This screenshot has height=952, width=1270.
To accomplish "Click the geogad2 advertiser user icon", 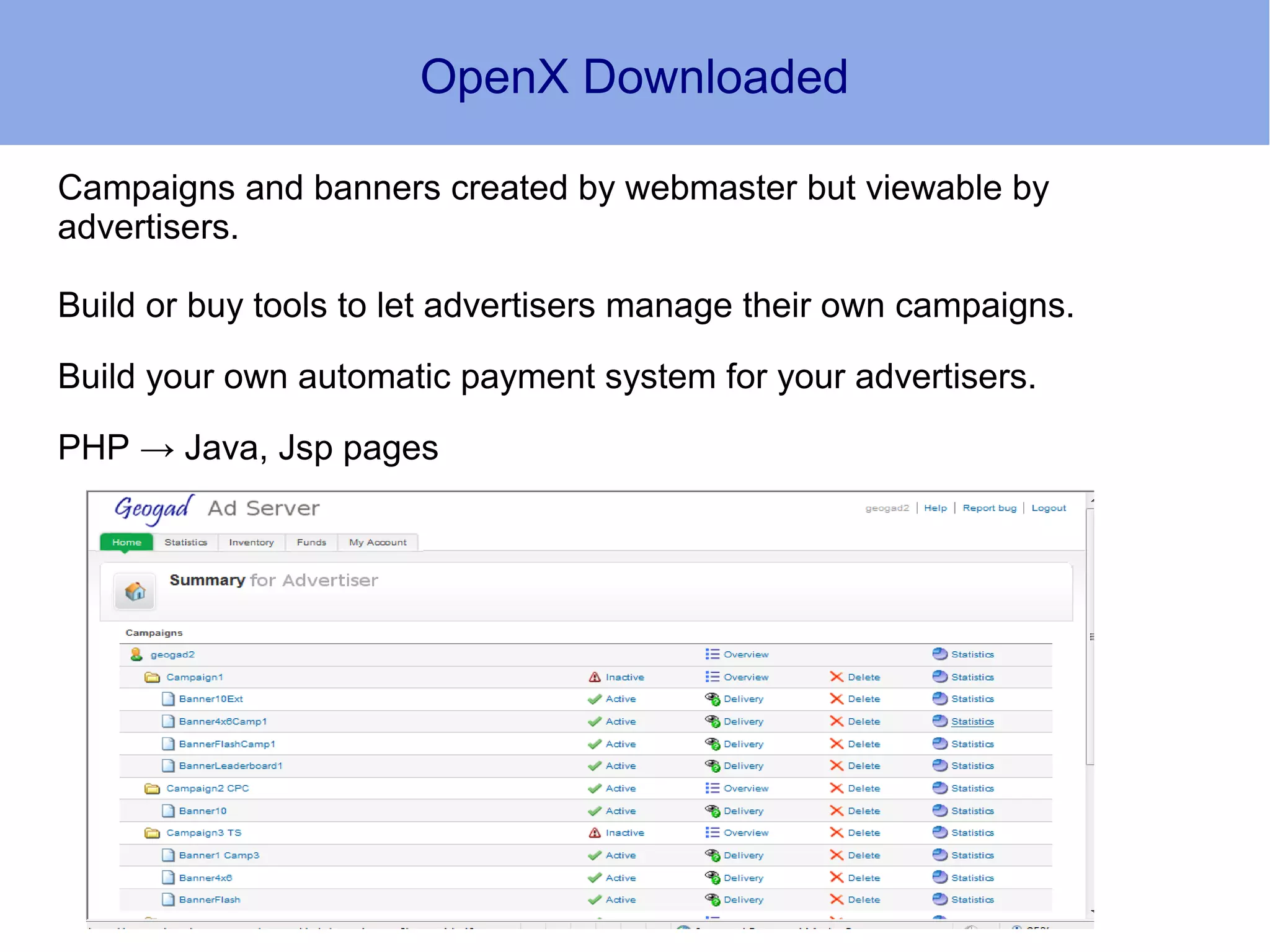I will pos(136,654).
